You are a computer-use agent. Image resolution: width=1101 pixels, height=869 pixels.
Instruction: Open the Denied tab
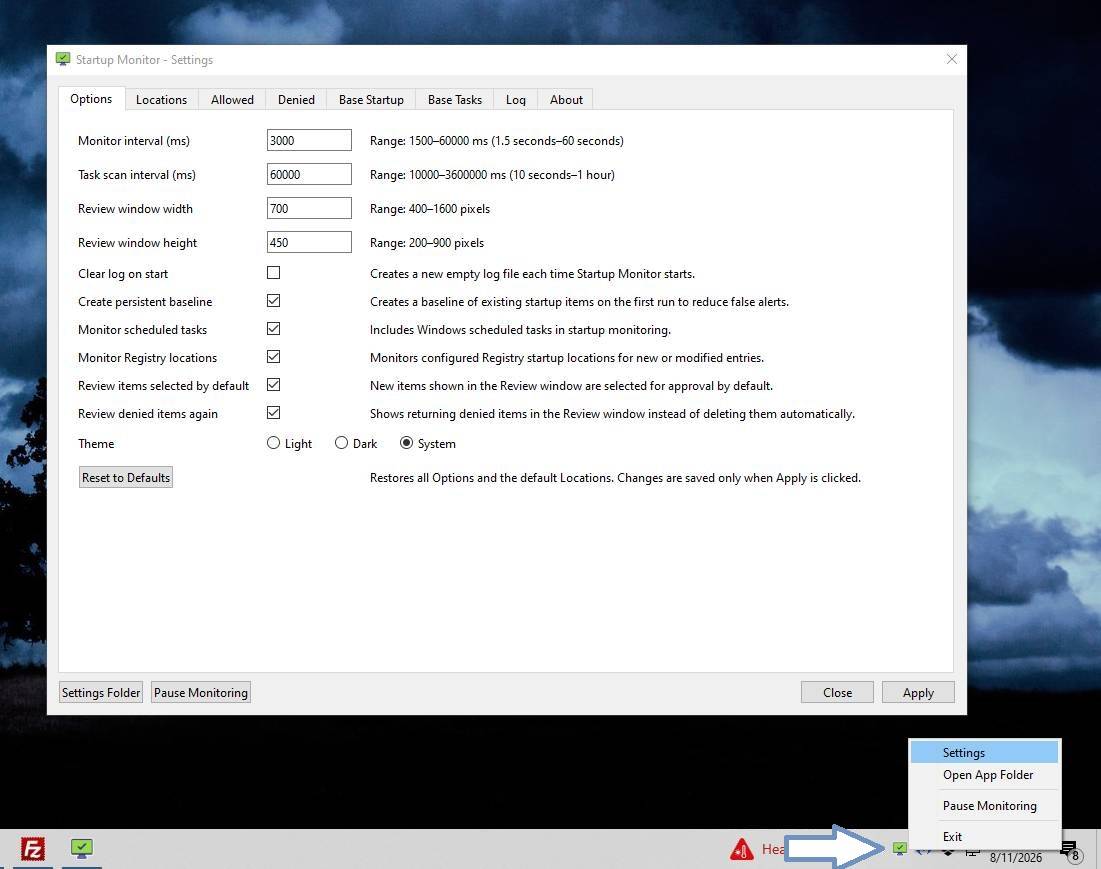(296, 100)
